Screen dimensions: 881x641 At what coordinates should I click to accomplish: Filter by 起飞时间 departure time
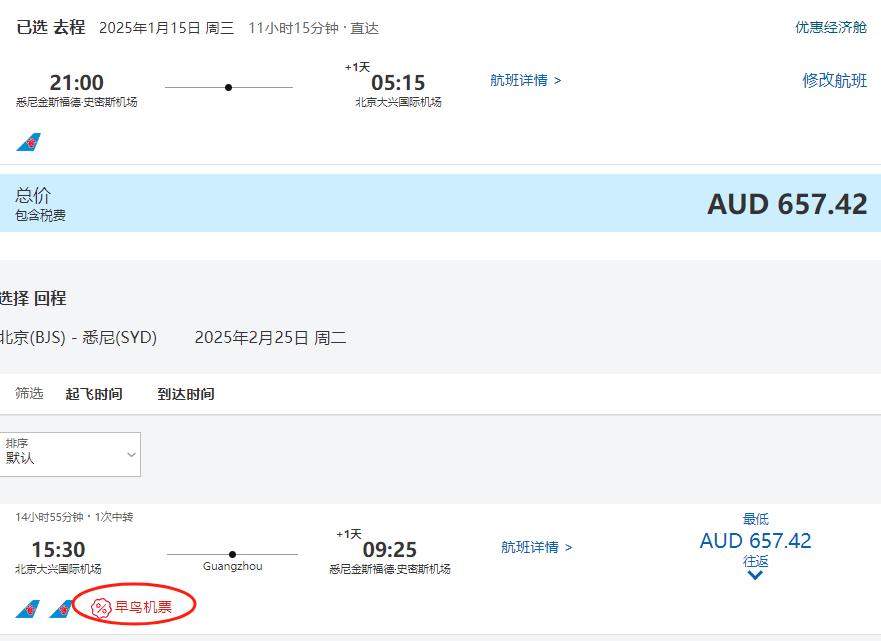pyautogui.click(x=94, y=394)
